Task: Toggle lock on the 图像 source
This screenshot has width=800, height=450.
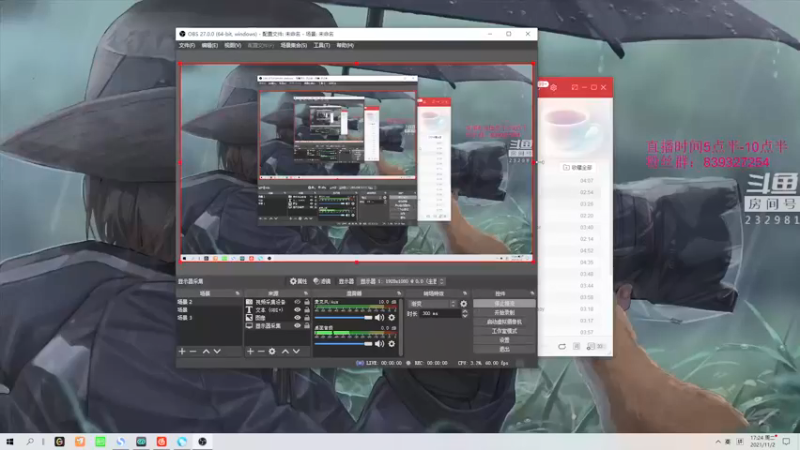Action: [307, 317]
